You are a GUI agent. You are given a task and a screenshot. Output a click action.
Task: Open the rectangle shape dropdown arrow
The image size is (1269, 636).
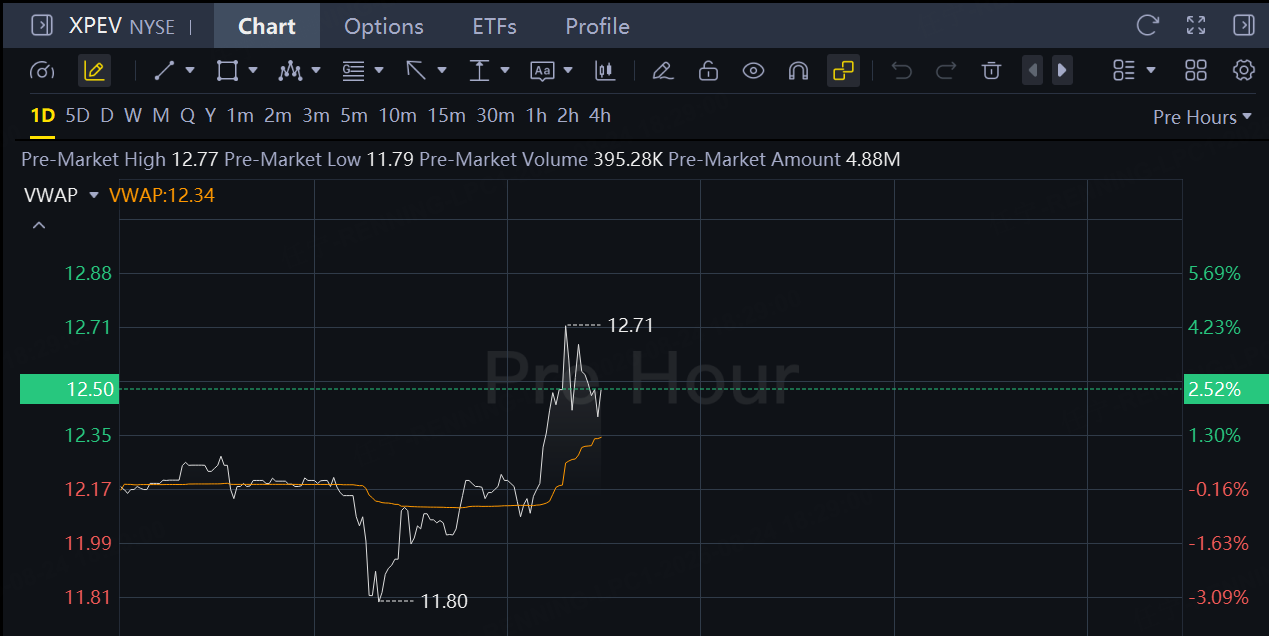253,70
